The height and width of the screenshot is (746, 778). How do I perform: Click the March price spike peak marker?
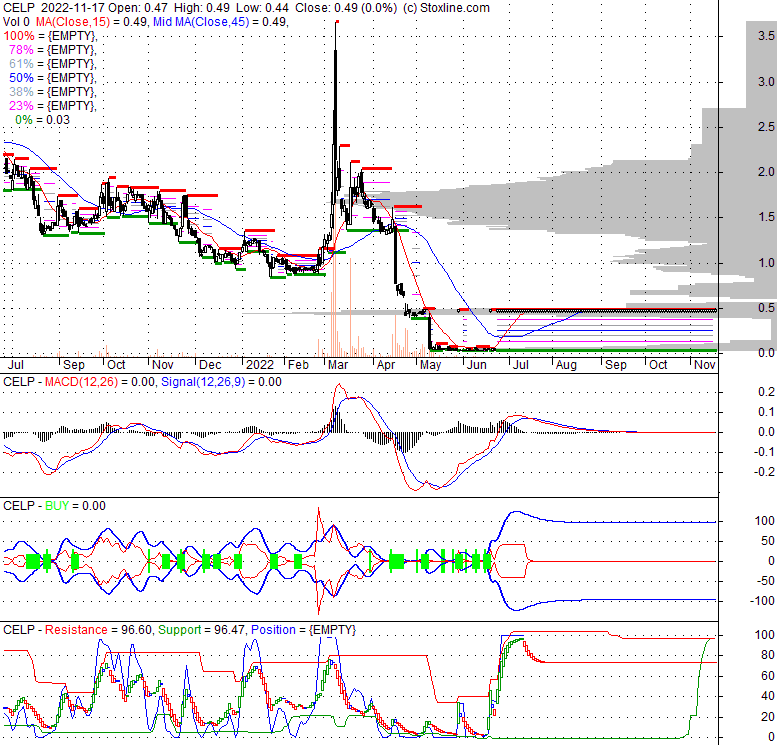(x=337, y=21)
